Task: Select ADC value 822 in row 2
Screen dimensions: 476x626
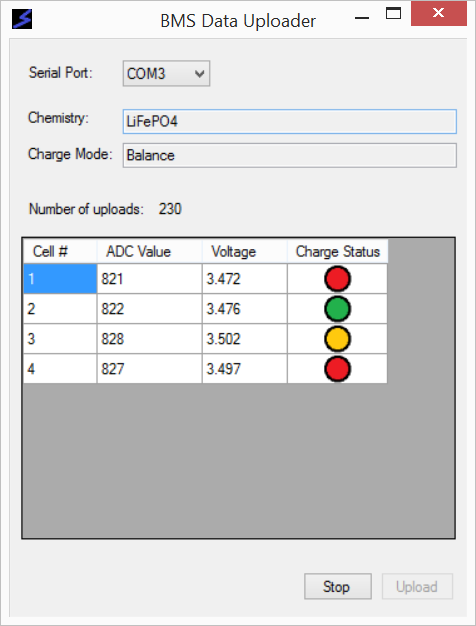Action: coord(149,309)
